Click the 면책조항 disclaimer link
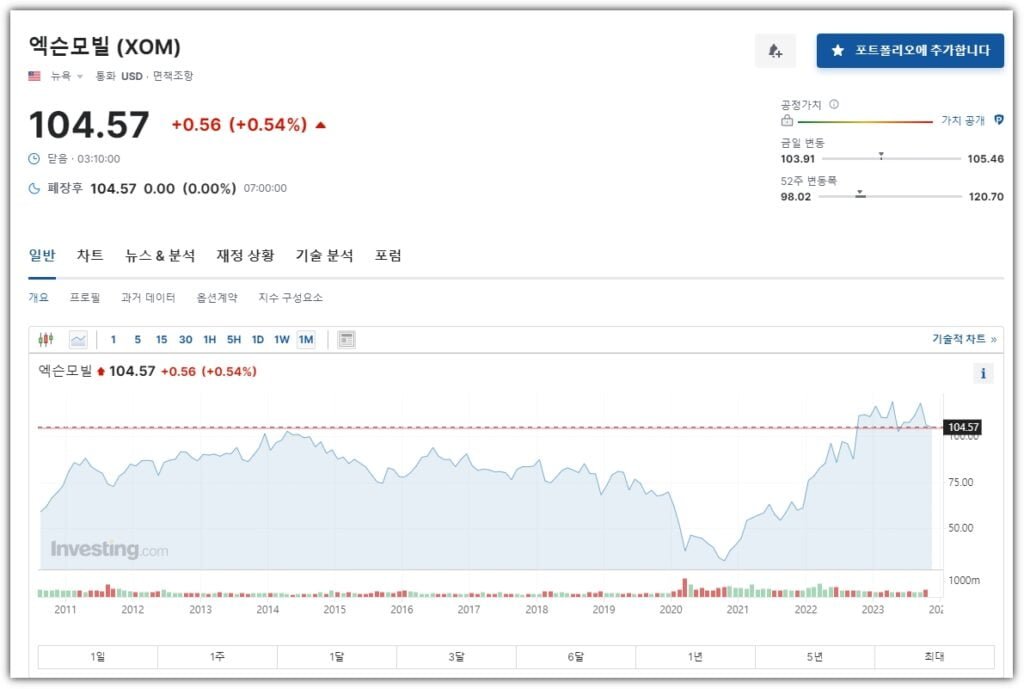Viewport: 1024px width, 689px height. click(x=173, y=76)
